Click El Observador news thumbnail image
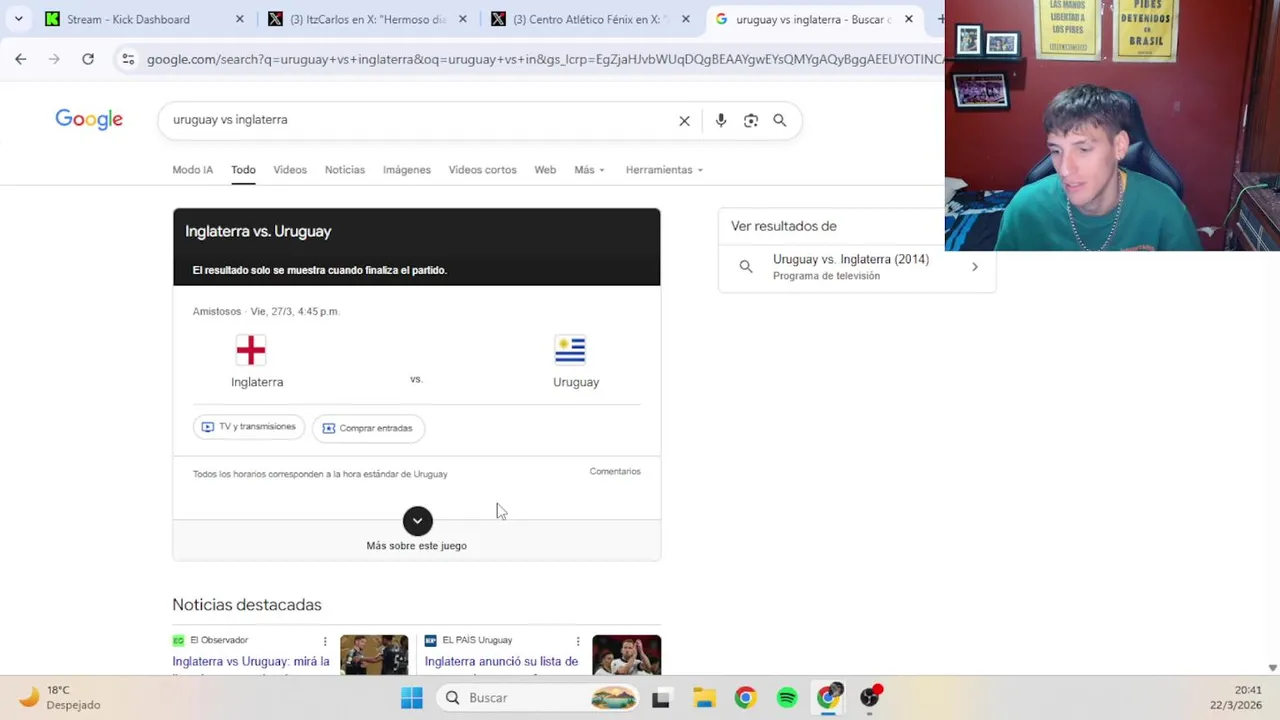Screen dimensions: 1280x720 [374, 655]
